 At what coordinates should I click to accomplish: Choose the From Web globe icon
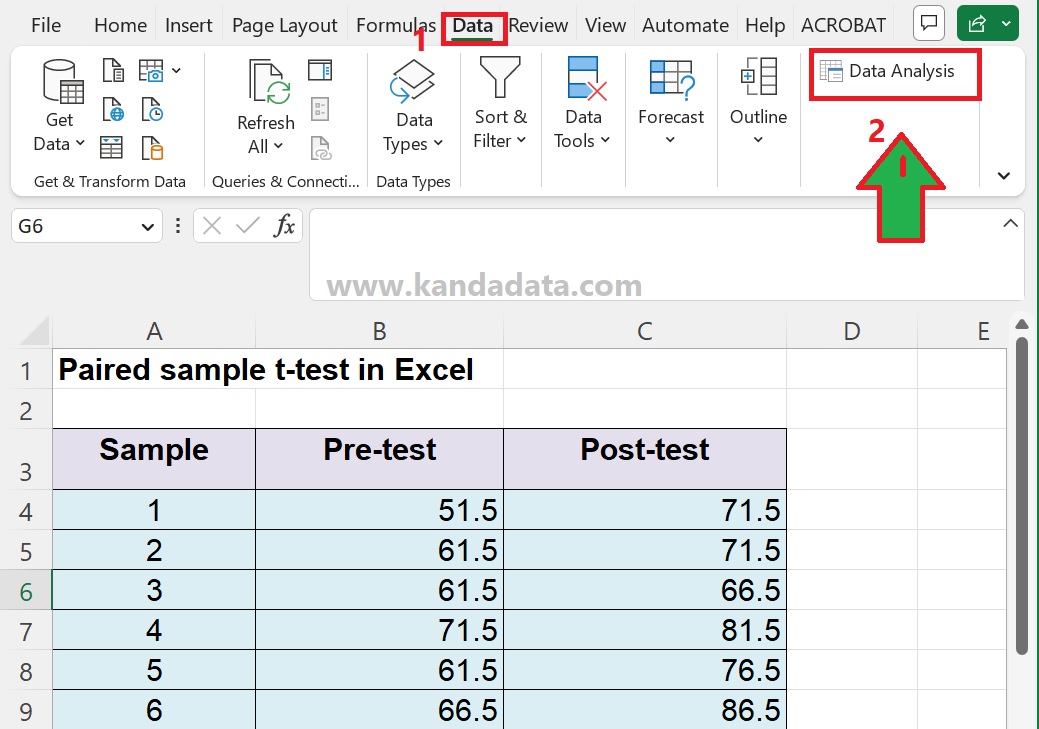click(113, 109)
